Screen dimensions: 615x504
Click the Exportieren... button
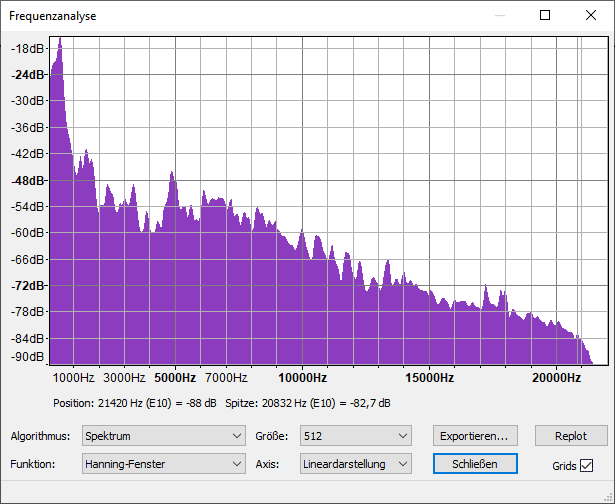coord(475,435)
